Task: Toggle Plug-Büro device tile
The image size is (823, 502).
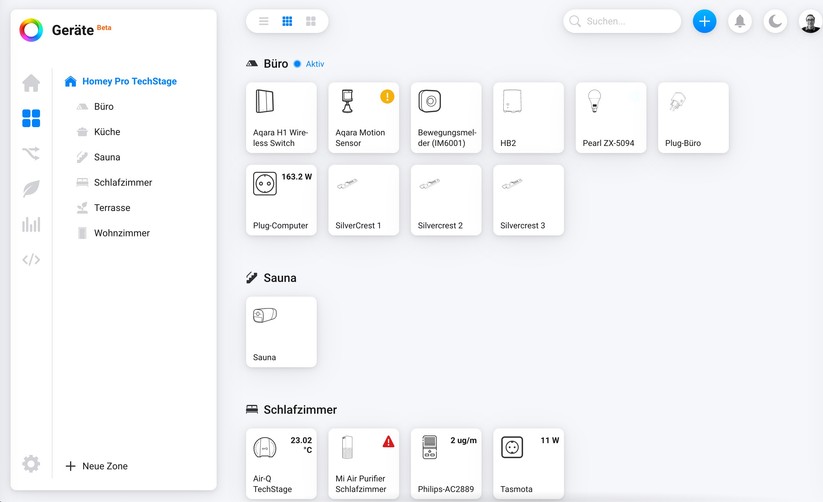Action: pos(693,118)
